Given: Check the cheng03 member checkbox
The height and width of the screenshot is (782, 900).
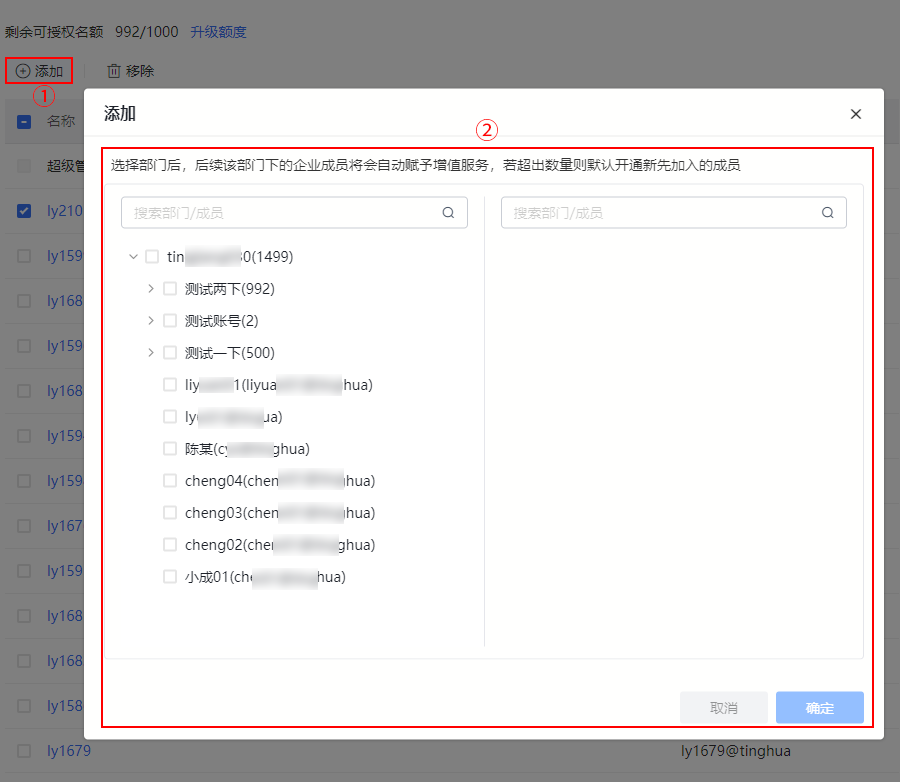Looking at the screenshot, I should [x=170, y=513].
